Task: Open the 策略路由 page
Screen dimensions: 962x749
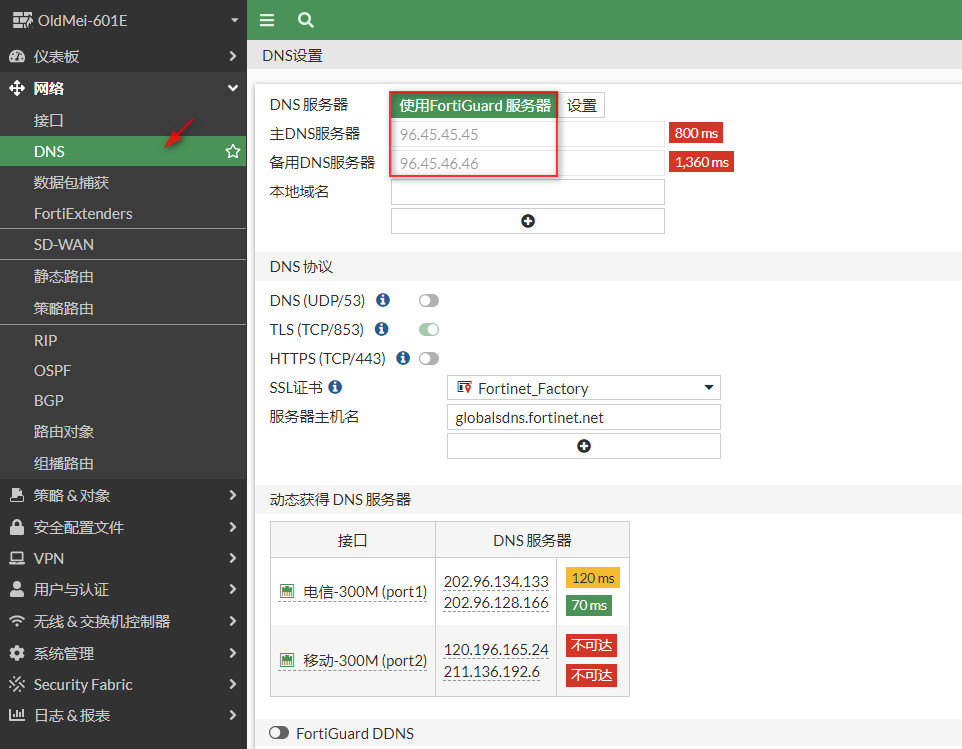Action: (123, 308)
